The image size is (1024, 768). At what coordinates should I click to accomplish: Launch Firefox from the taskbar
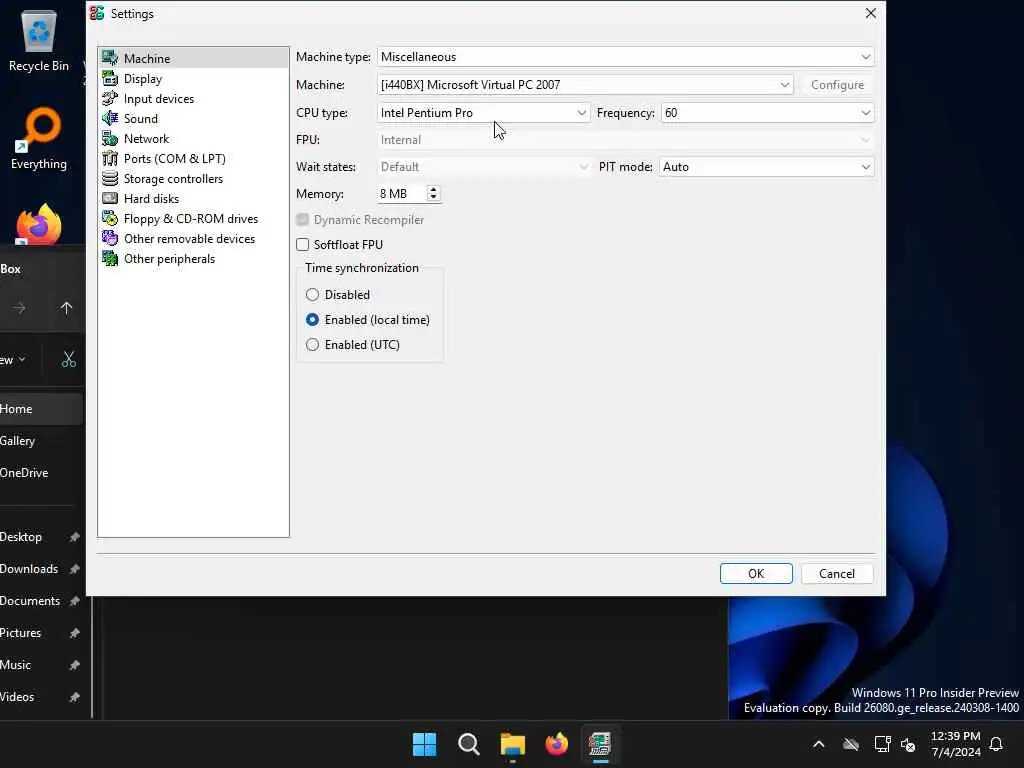pyautogui.click(x=556, y=744)
